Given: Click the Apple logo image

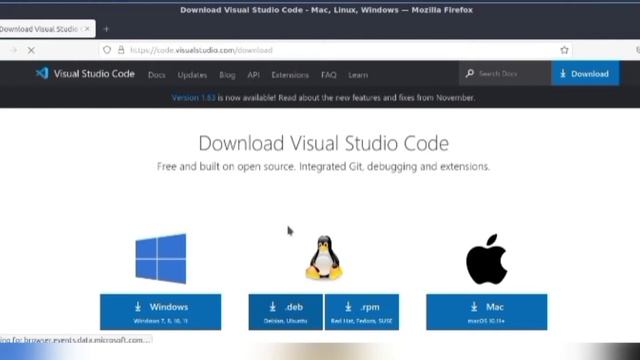Looking at the screenshot, I should (487, 259).
